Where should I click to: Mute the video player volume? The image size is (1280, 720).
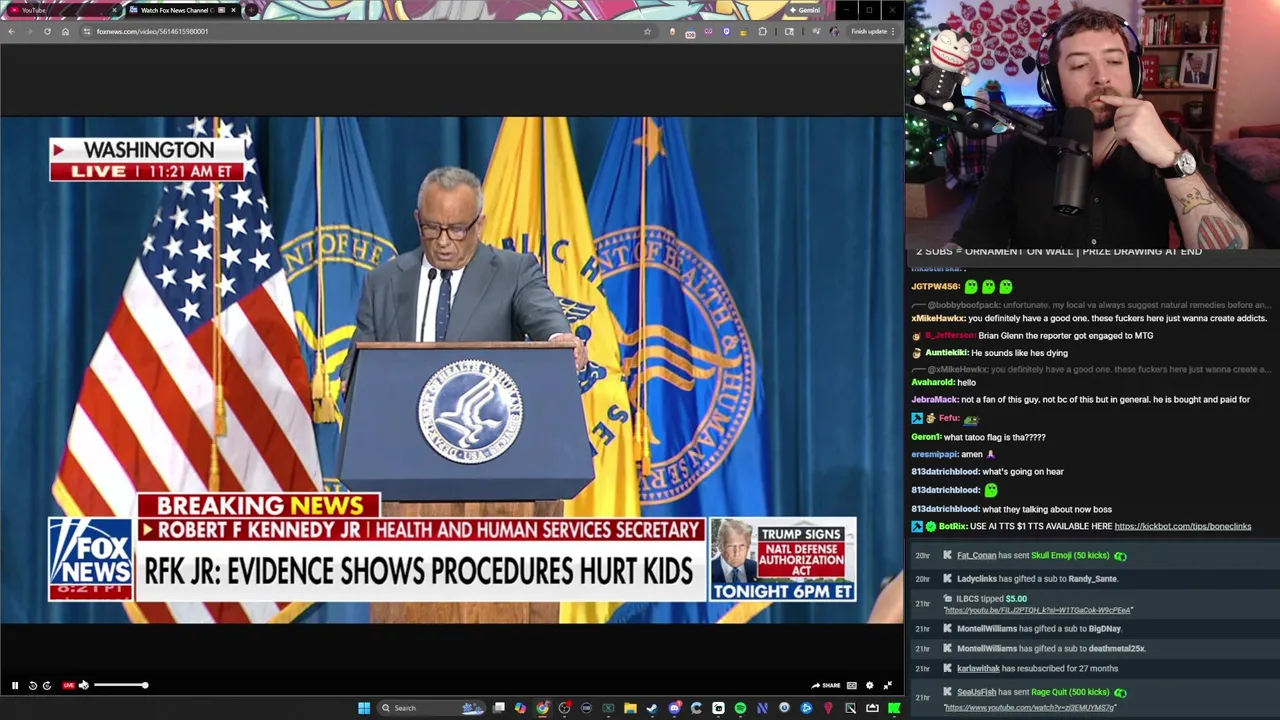[84, 685]
